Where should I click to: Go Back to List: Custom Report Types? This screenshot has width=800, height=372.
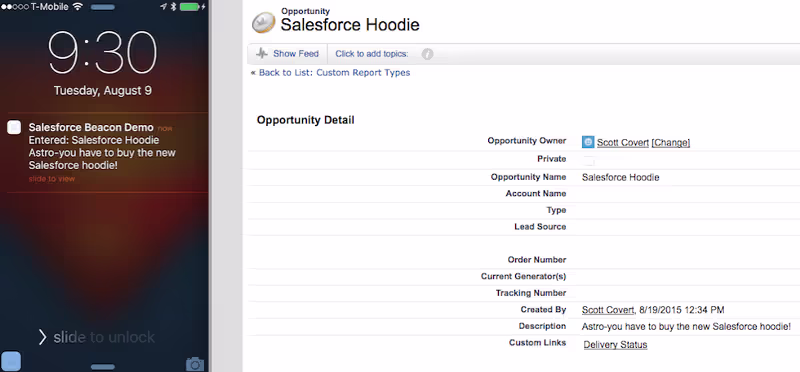(x=334, y=72)
